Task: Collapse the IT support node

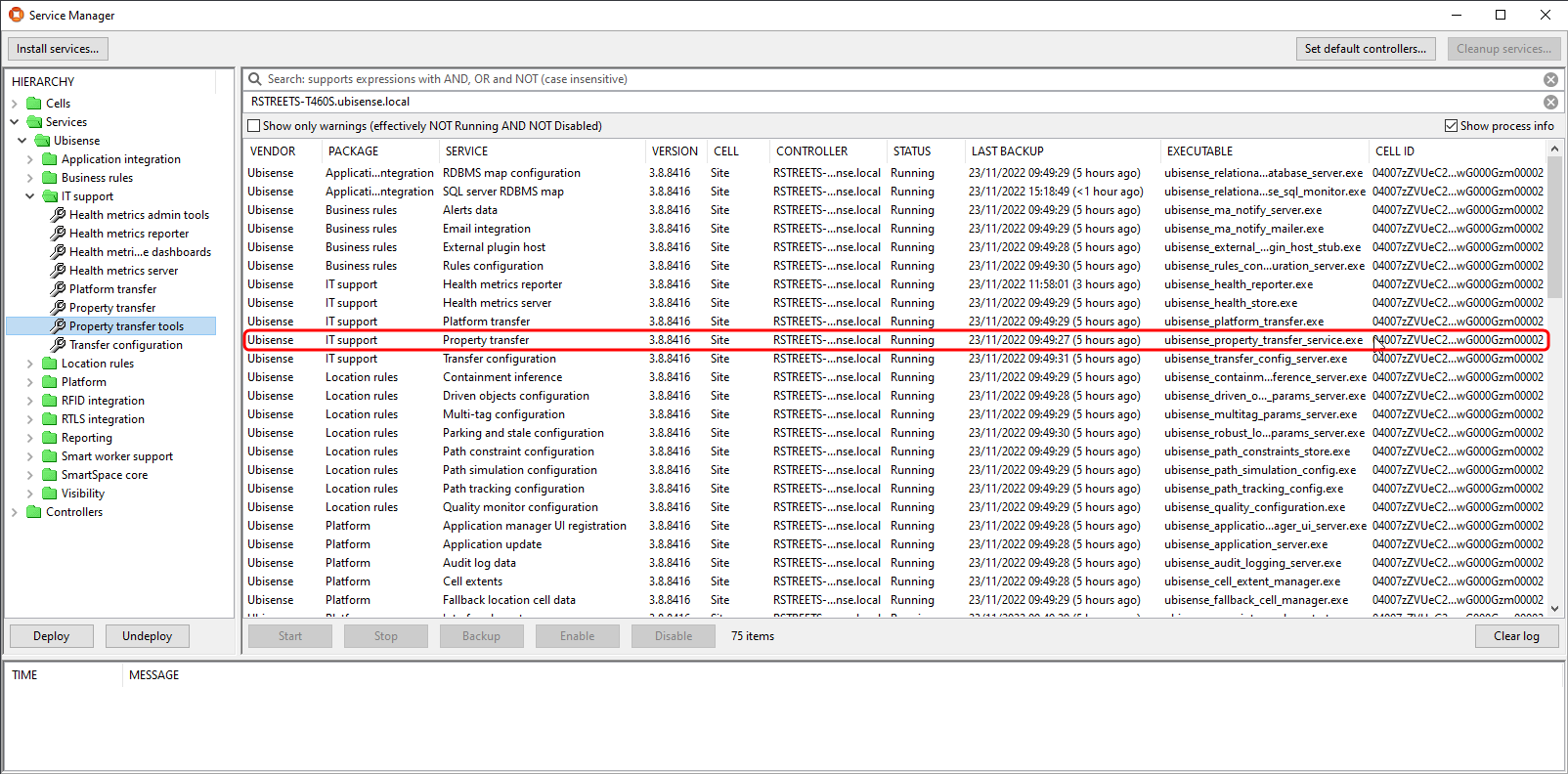Action: coord(30,196)
